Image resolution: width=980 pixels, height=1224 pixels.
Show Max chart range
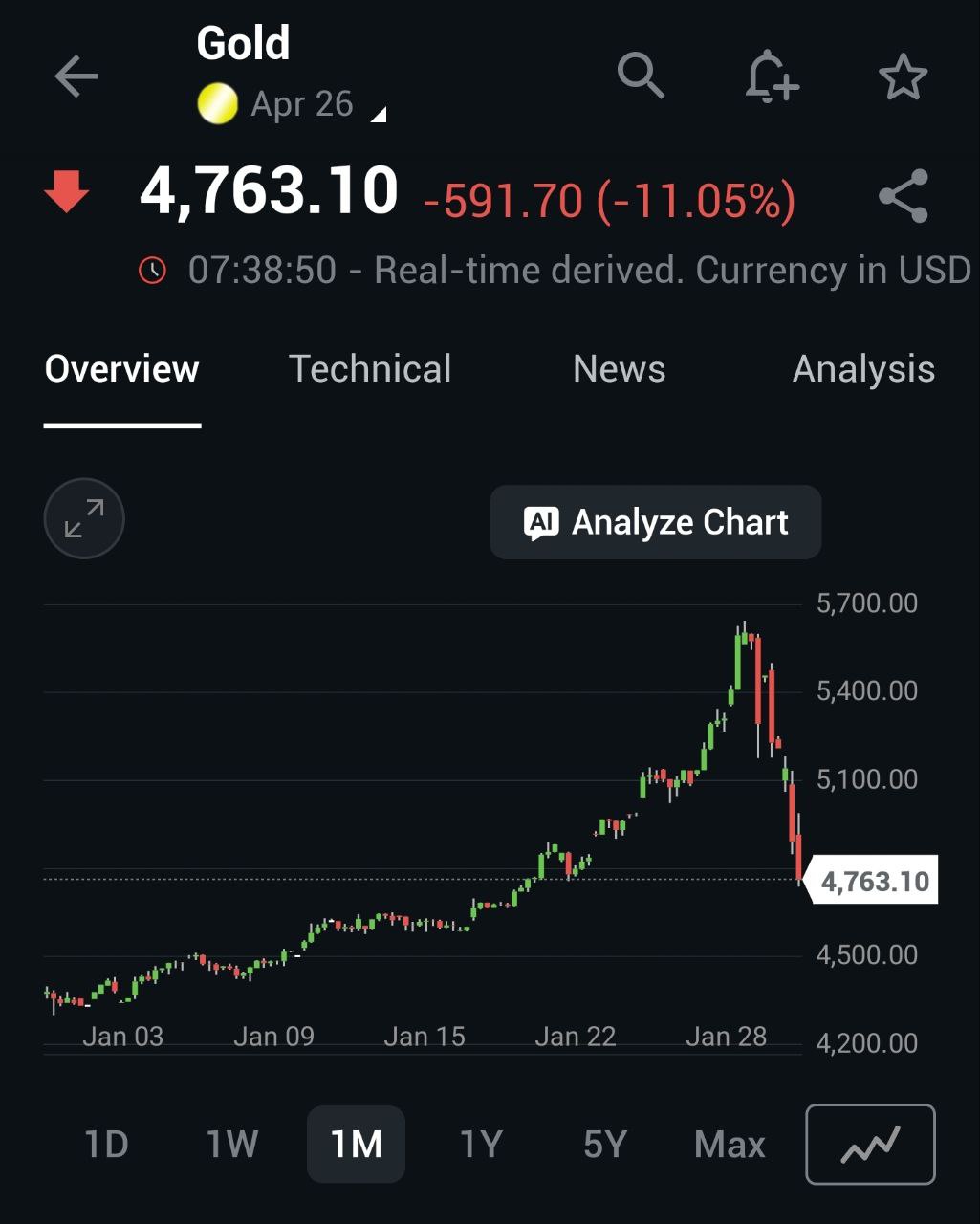[x=730, y=1144]
